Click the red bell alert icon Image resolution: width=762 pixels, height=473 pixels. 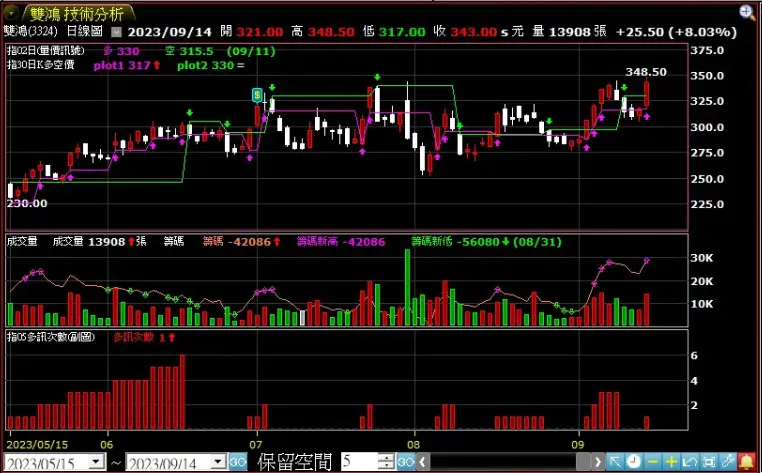tap(746, 461)
